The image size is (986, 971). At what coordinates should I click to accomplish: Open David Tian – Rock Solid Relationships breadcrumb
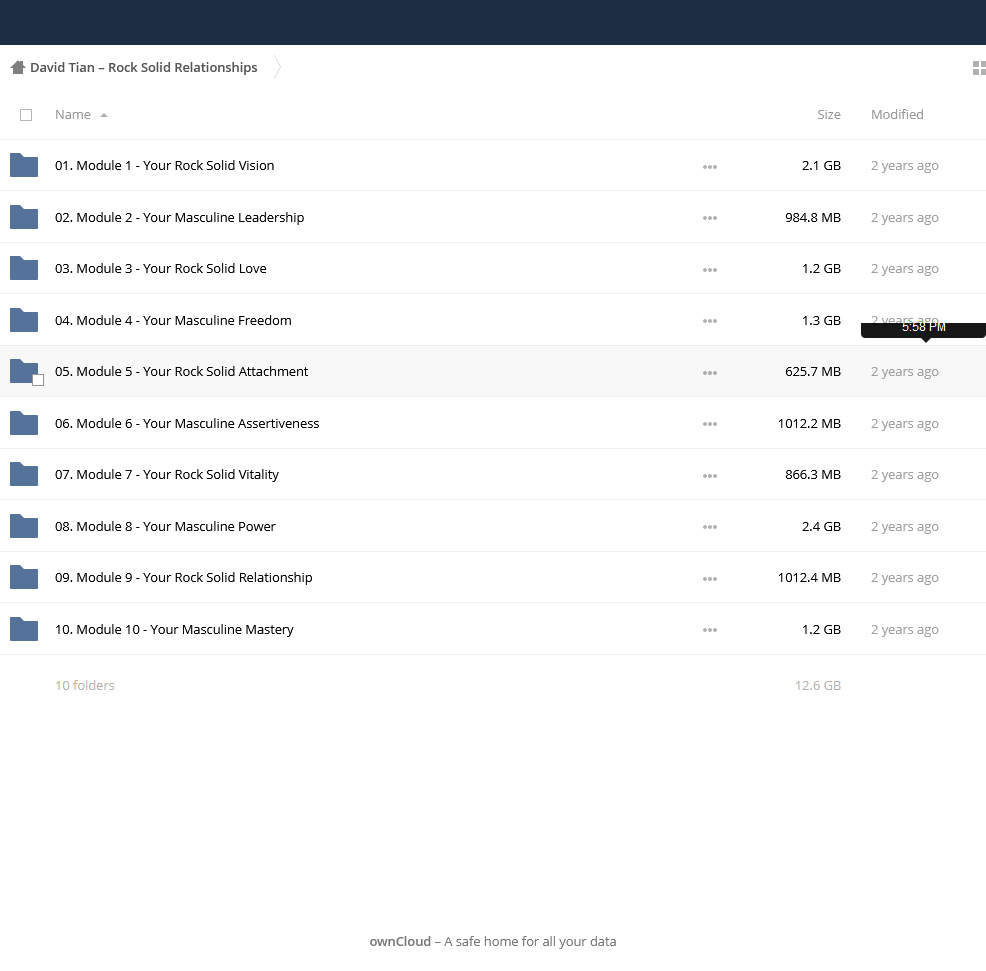(x=143, y=67)
